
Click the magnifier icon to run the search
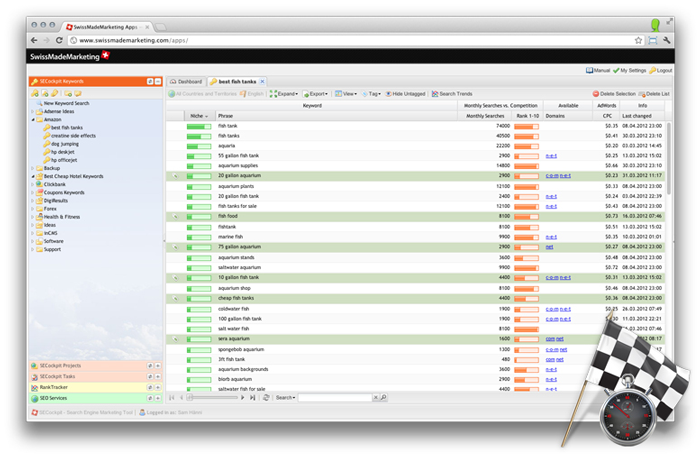click(383, 397)
